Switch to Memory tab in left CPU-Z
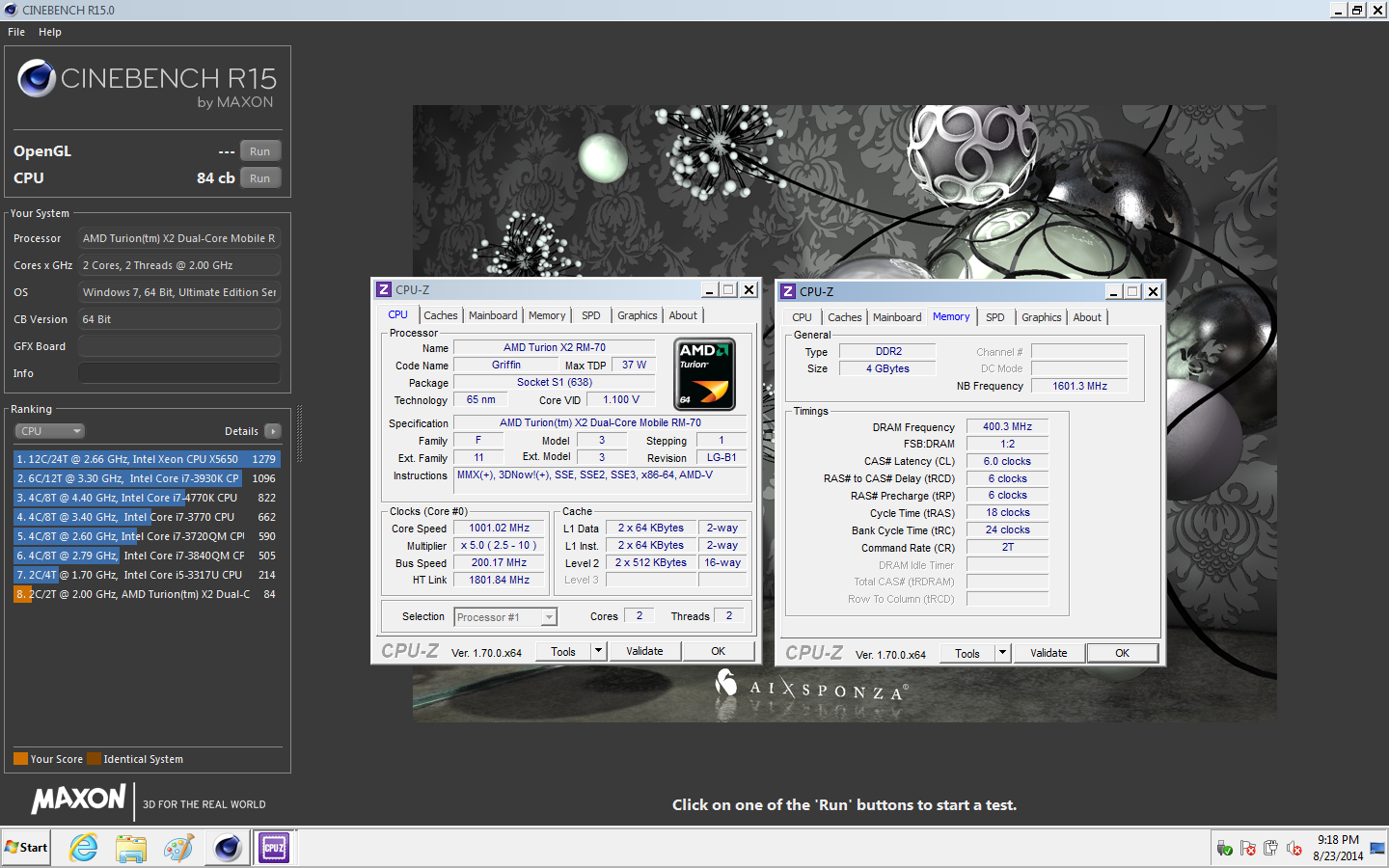 click(x=547, y=315)
